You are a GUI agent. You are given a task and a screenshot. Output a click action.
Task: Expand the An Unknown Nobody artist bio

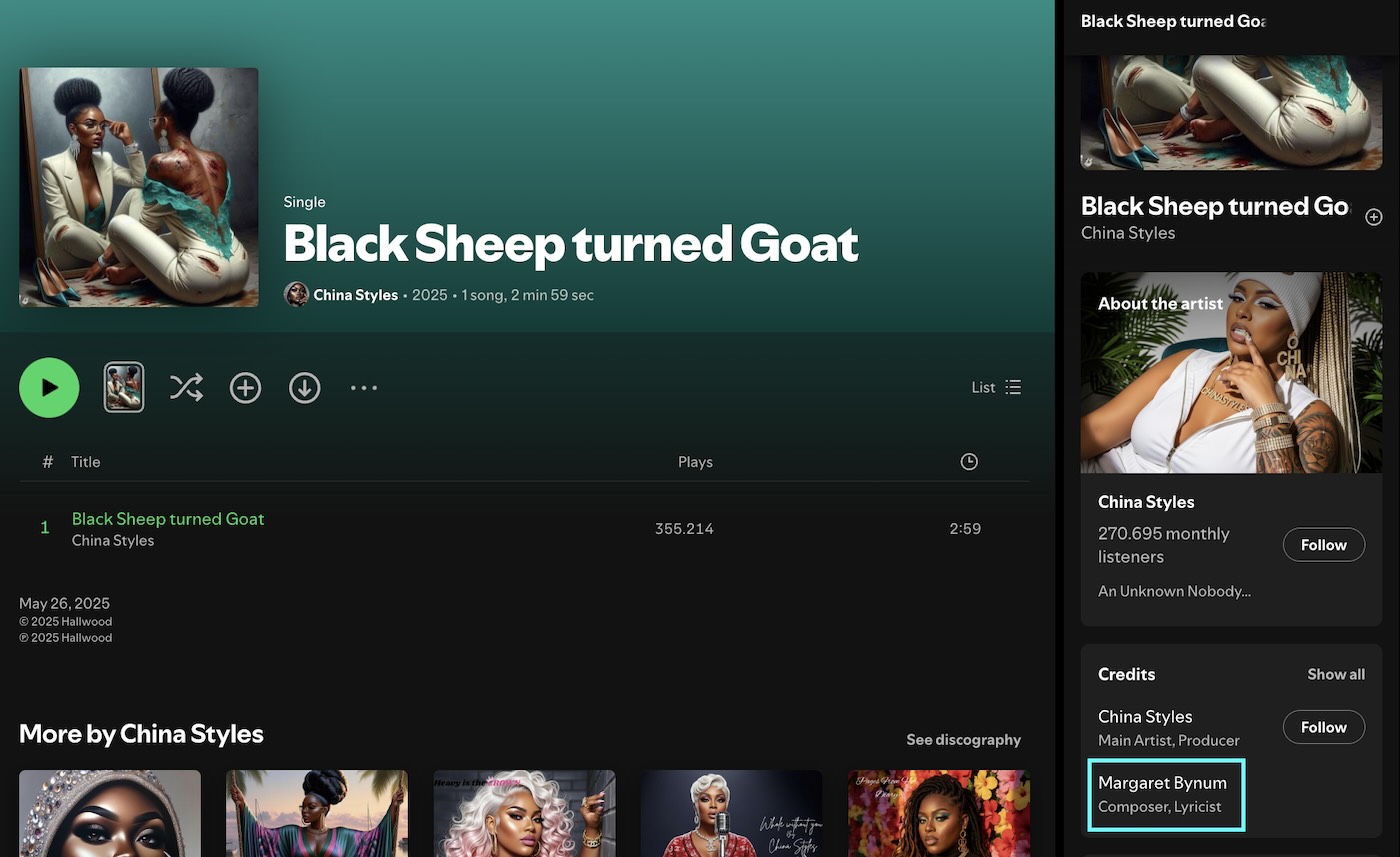(1174, 591)
